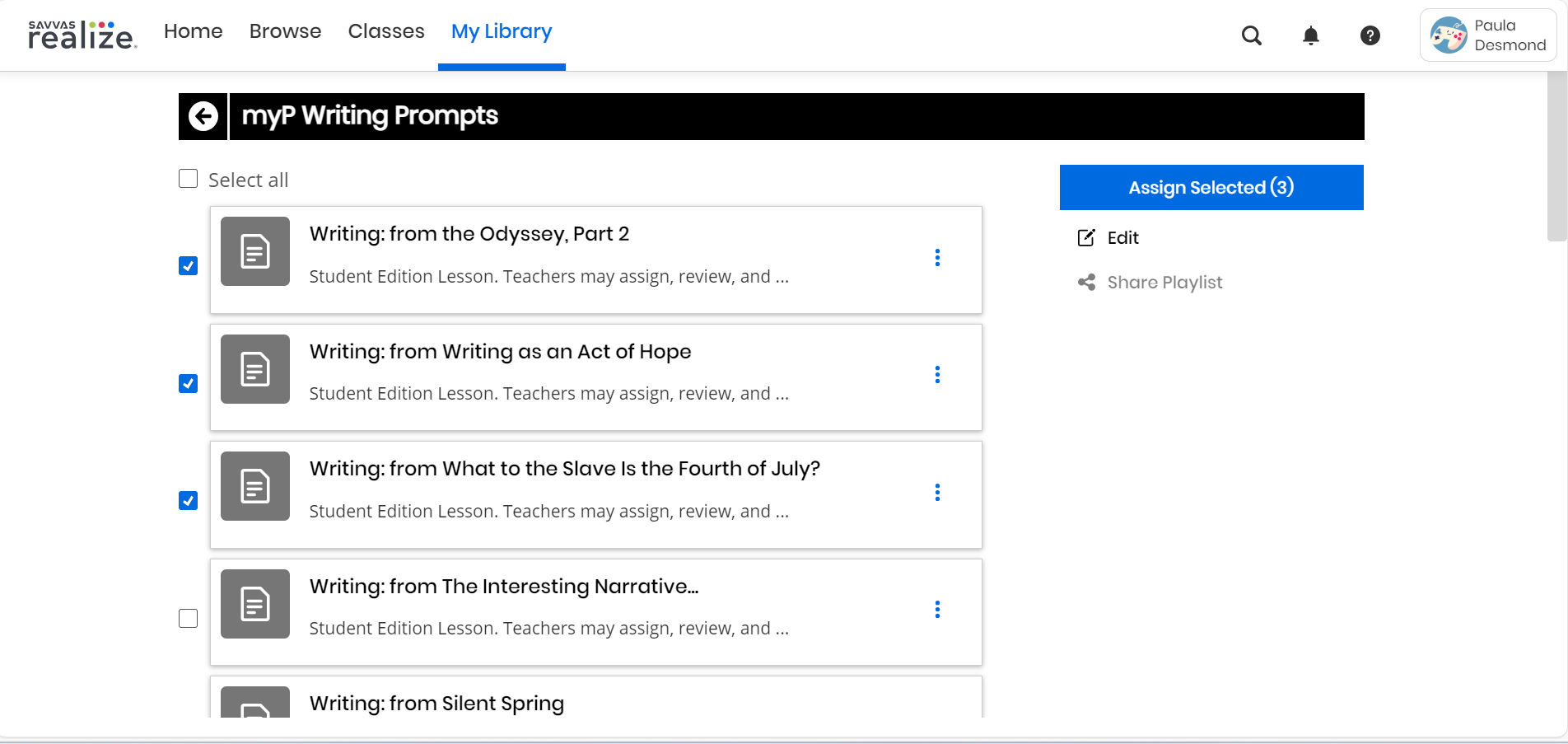Open three-dot menu for Odyssey, Part 2

[x=937, y=258]
